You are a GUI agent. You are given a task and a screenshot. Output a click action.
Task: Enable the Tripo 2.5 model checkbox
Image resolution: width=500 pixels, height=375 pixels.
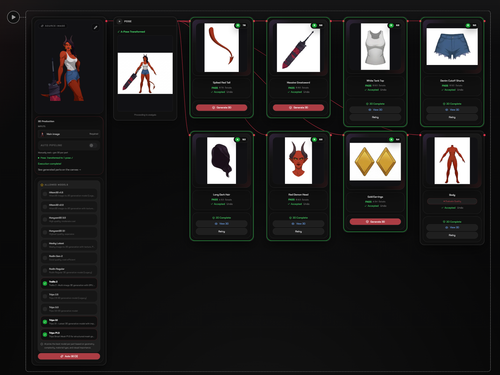tap(45, 296)
